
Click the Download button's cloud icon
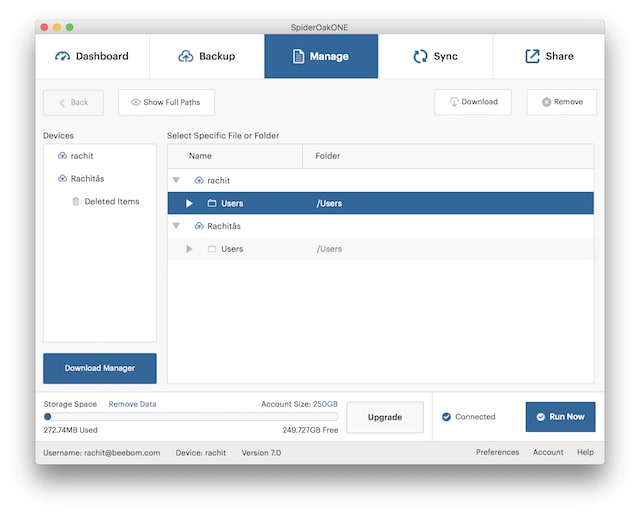[x=454, y=102]
